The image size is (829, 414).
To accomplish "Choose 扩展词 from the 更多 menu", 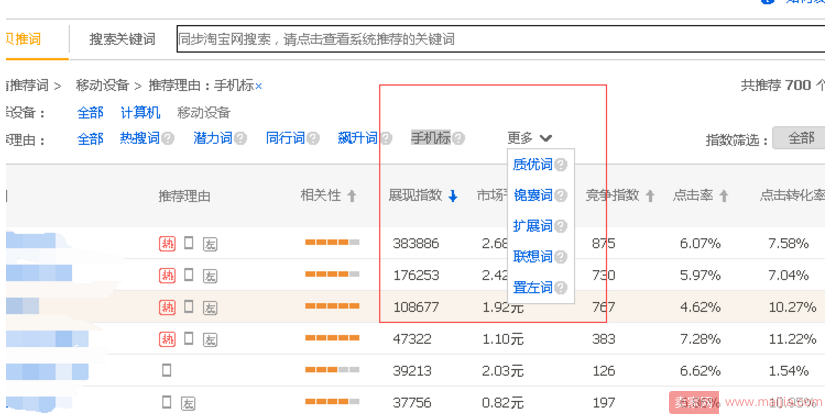I will pos(532,226).
